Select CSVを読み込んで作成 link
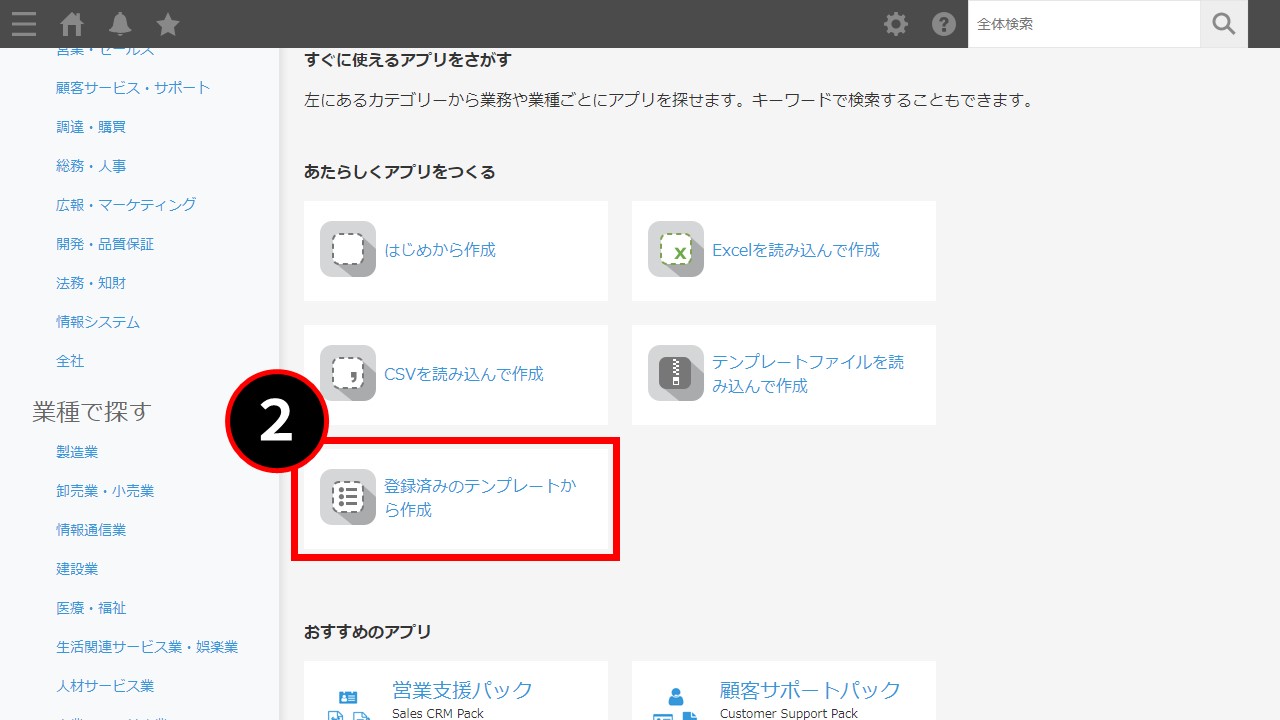The width and height of the screenshot is (1280, 720). 464,374
